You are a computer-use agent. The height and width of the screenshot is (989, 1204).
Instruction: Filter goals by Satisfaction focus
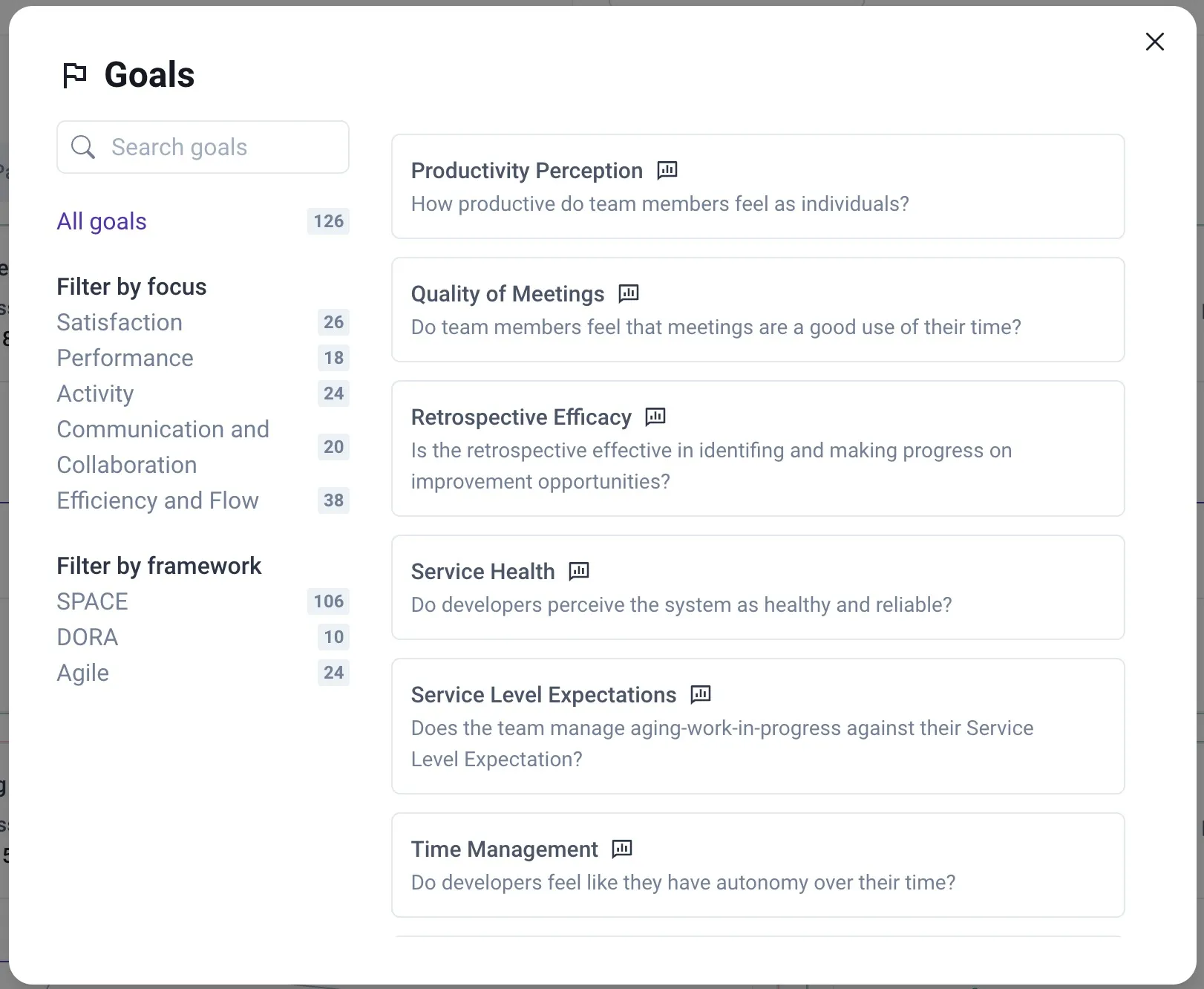coord(120,322)
